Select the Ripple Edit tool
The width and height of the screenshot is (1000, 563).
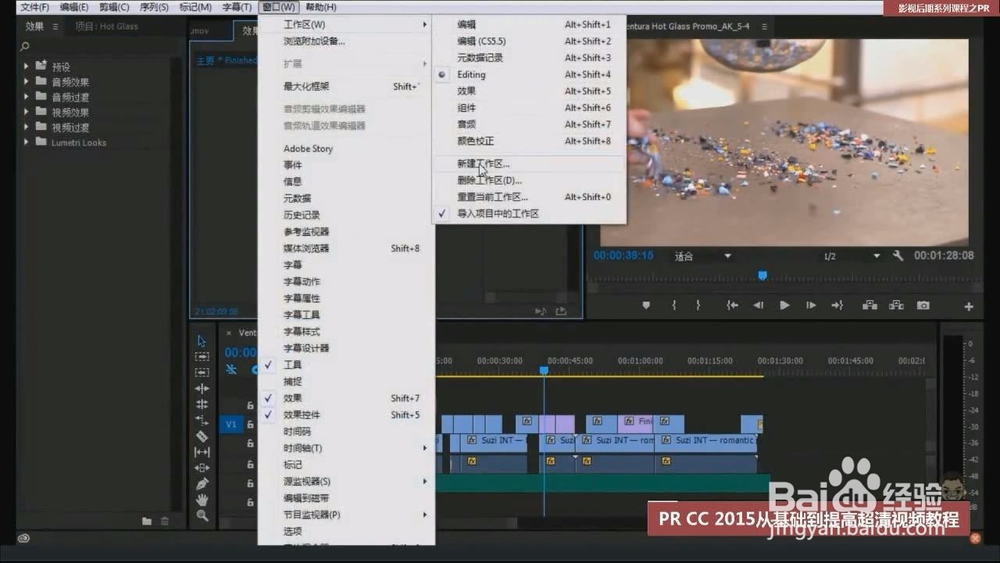click(x=202, y=388)
